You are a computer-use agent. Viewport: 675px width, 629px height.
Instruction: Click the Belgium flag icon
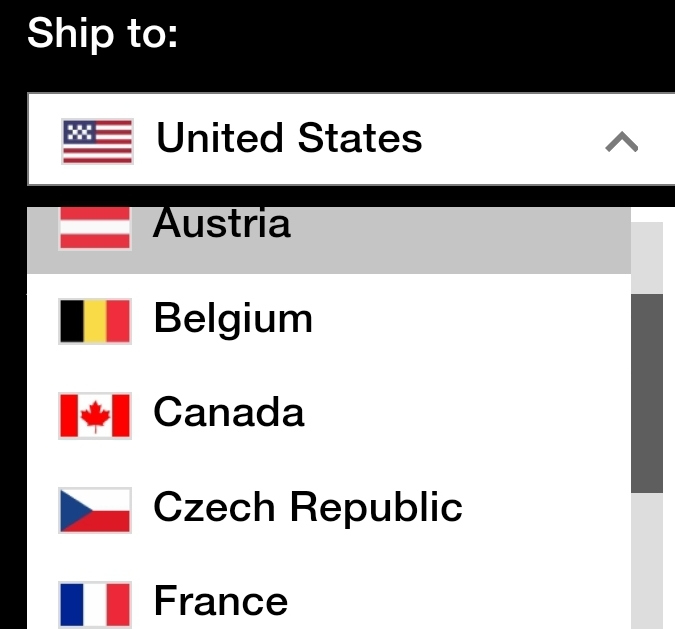click(x=95, y=321)
